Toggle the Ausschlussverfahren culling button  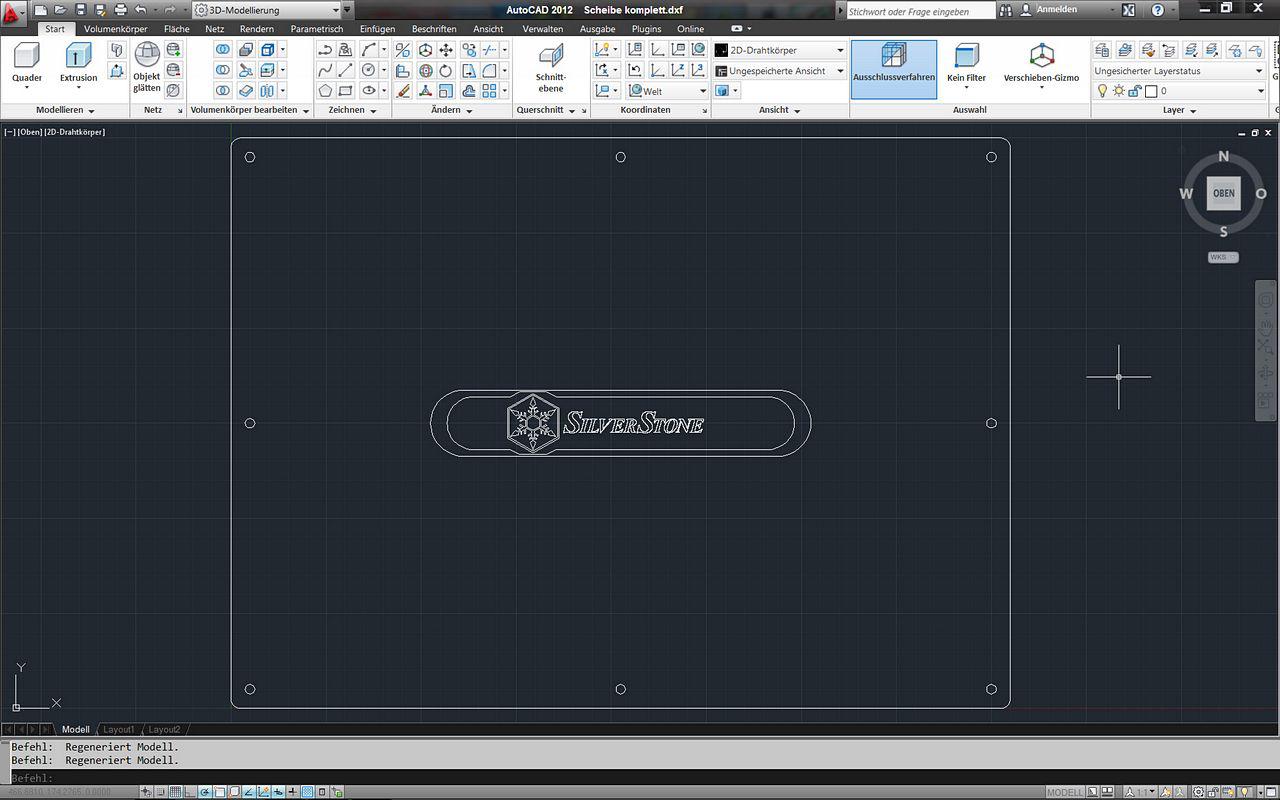894,69
